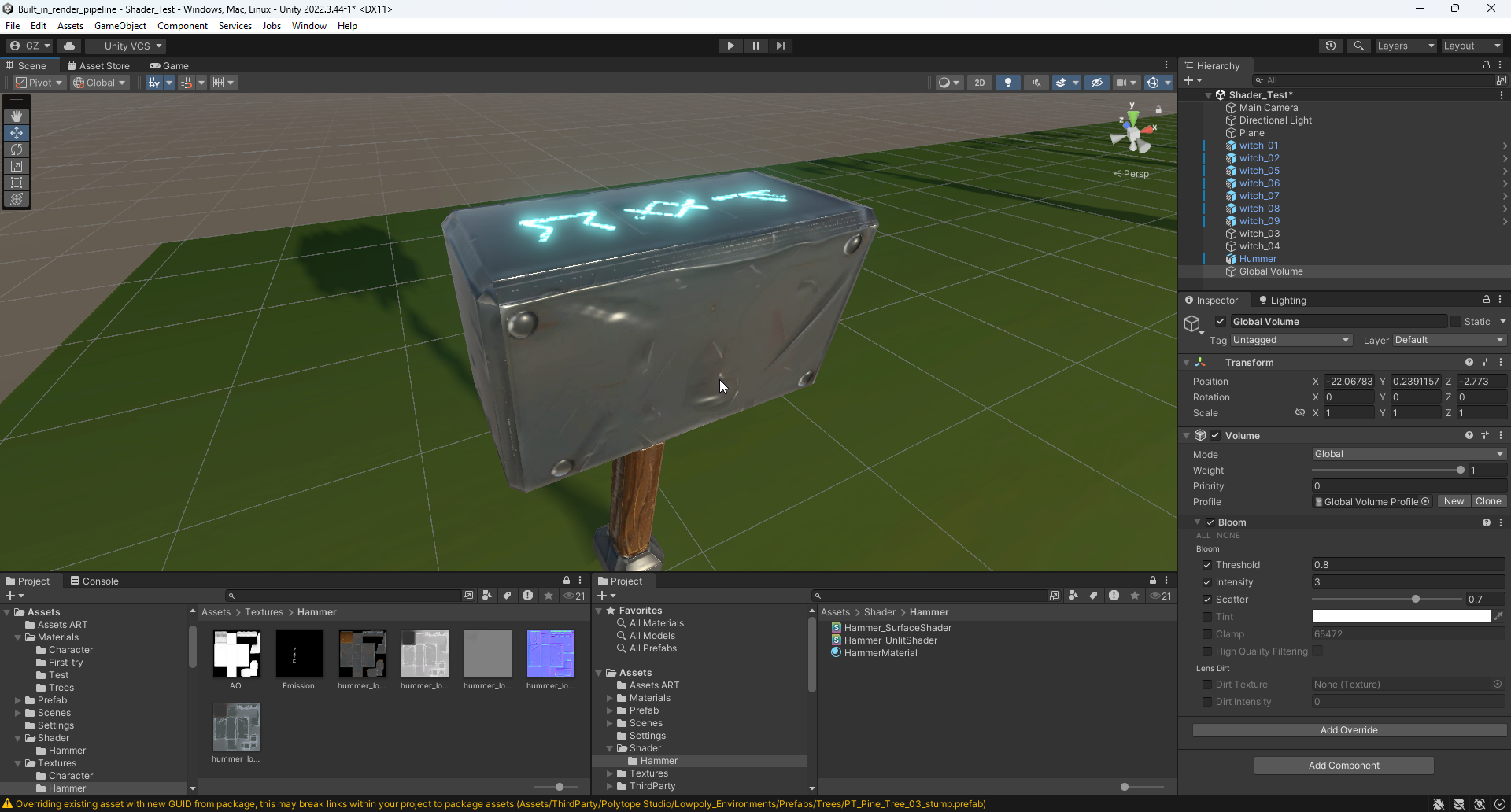Click the Add Component button
The width and height of the screenshot is (1511, 812).
click(x=1343, y=766)
